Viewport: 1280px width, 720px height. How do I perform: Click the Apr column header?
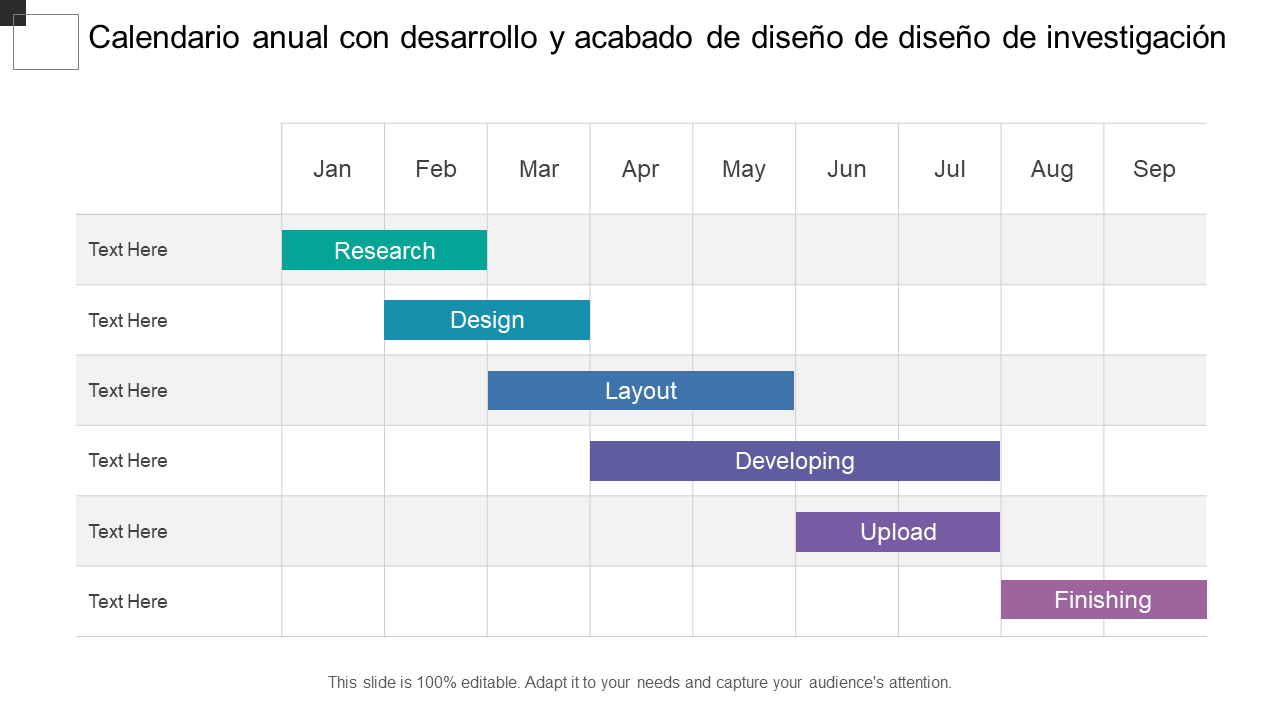641,169
